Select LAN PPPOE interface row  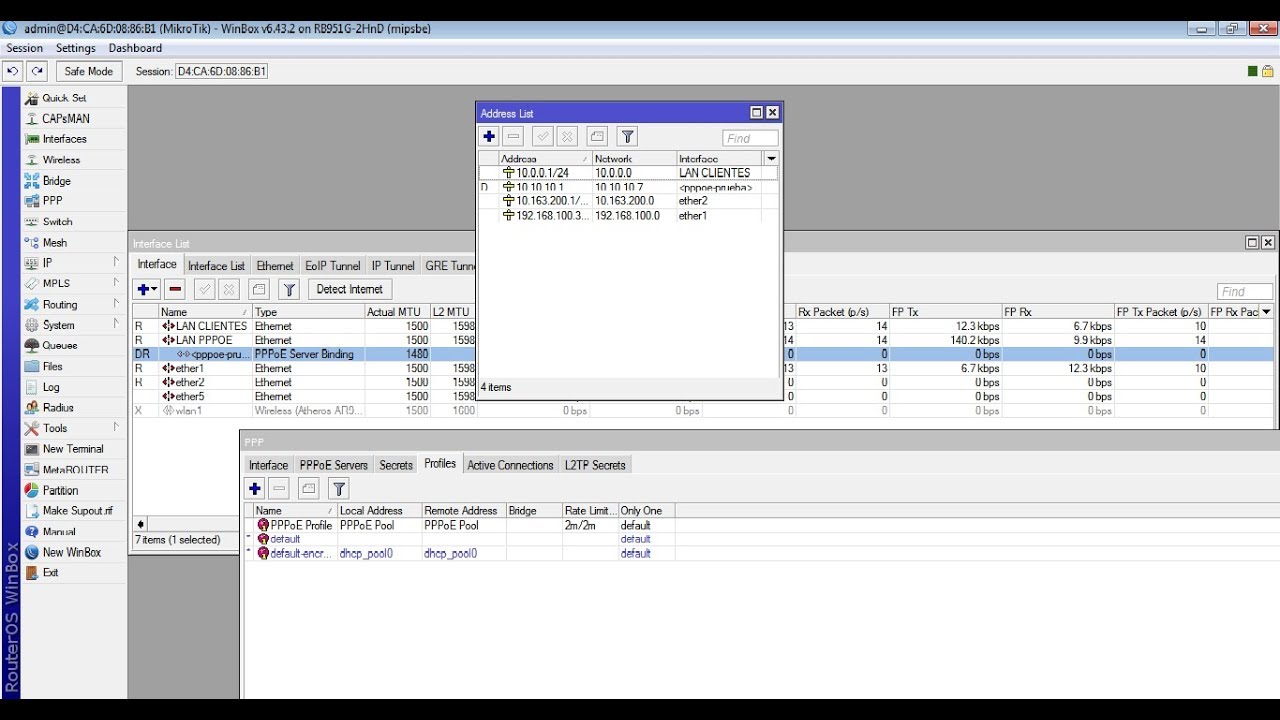tap(703, 340)
